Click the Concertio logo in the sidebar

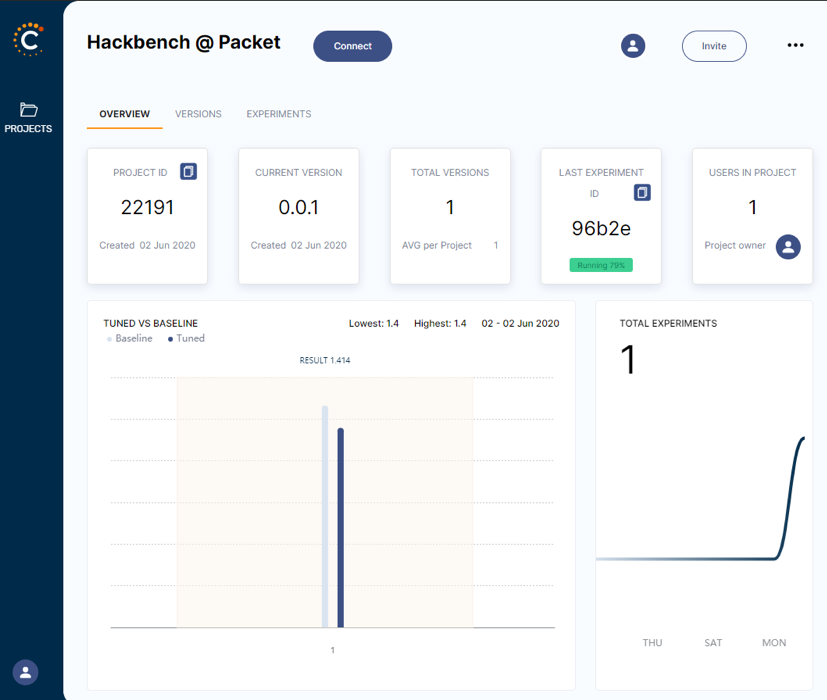28,39
